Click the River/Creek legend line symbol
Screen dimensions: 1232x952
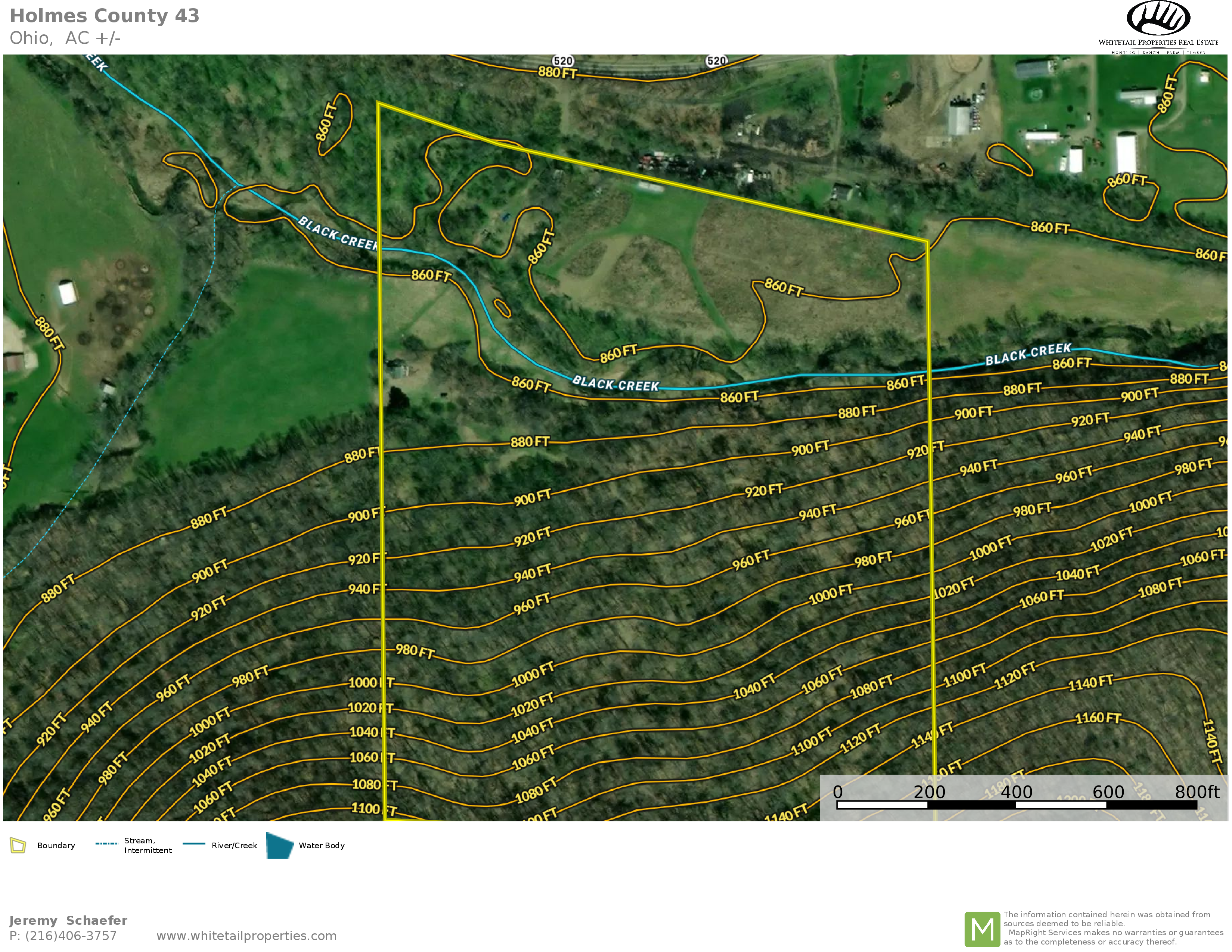(x=194, y=844)
